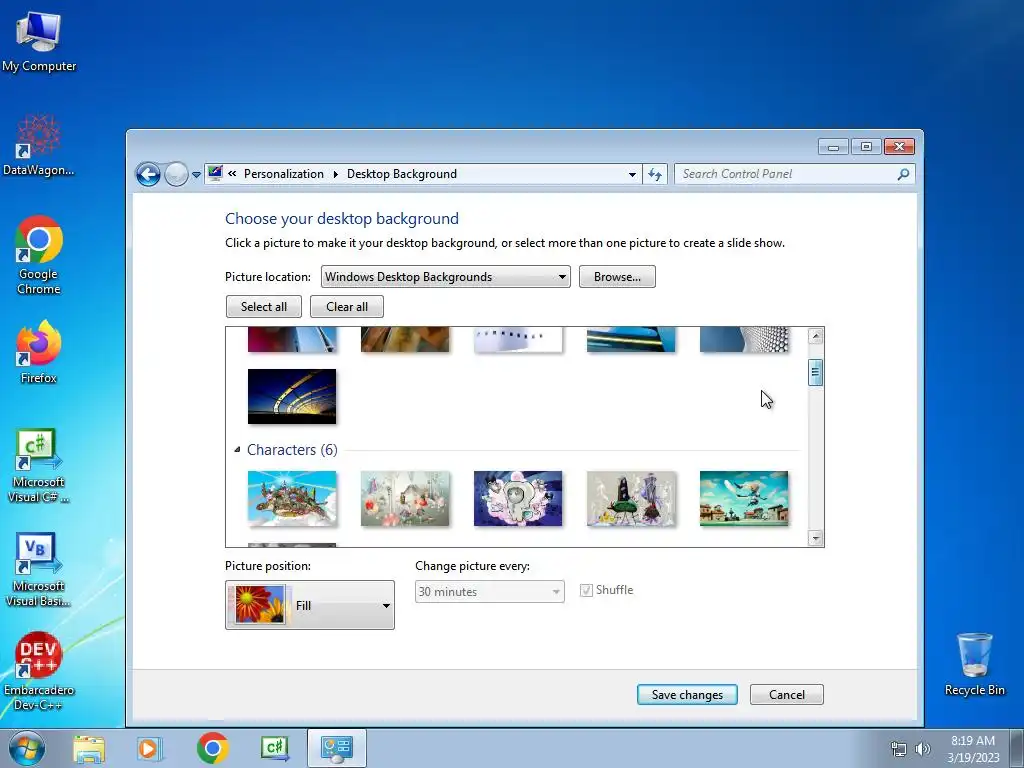Launch Embarcadero Dev-C++ desktop shortcut
The height and width of the screenshot is (768, 1024).
(39, 671)
